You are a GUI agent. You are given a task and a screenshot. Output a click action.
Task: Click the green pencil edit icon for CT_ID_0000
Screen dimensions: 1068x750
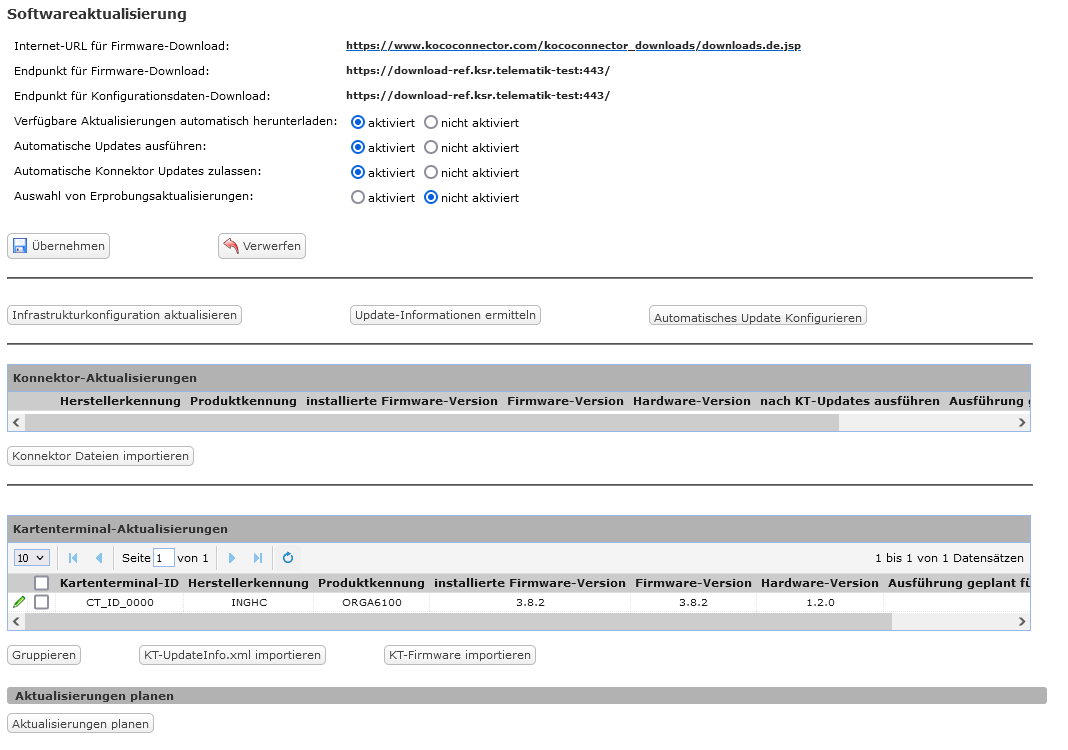19,602
